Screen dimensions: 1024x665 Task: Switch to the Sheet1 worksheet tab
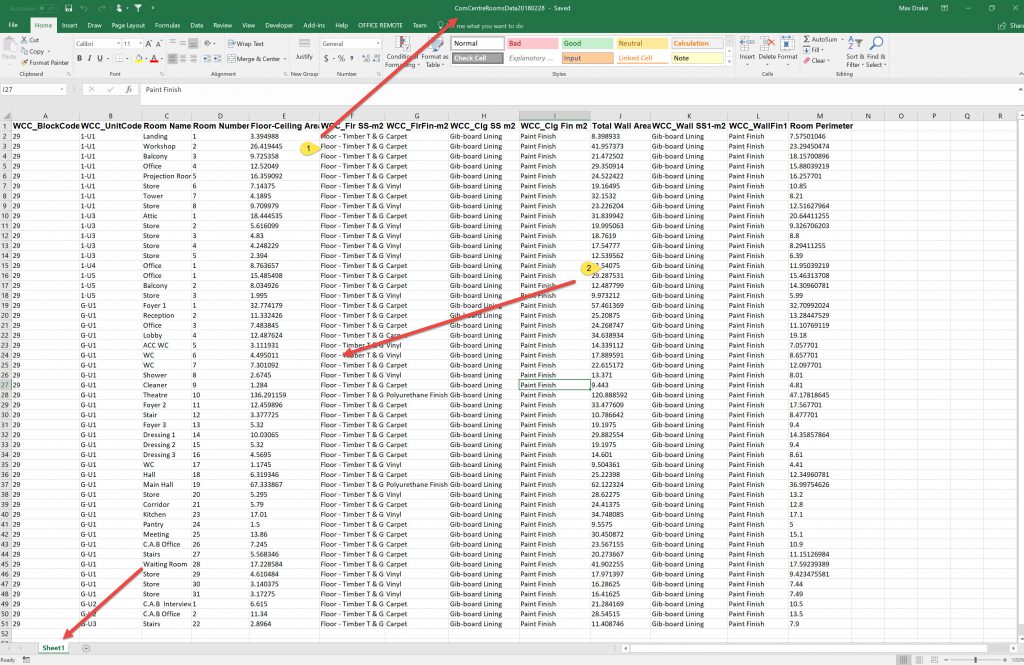53,648
